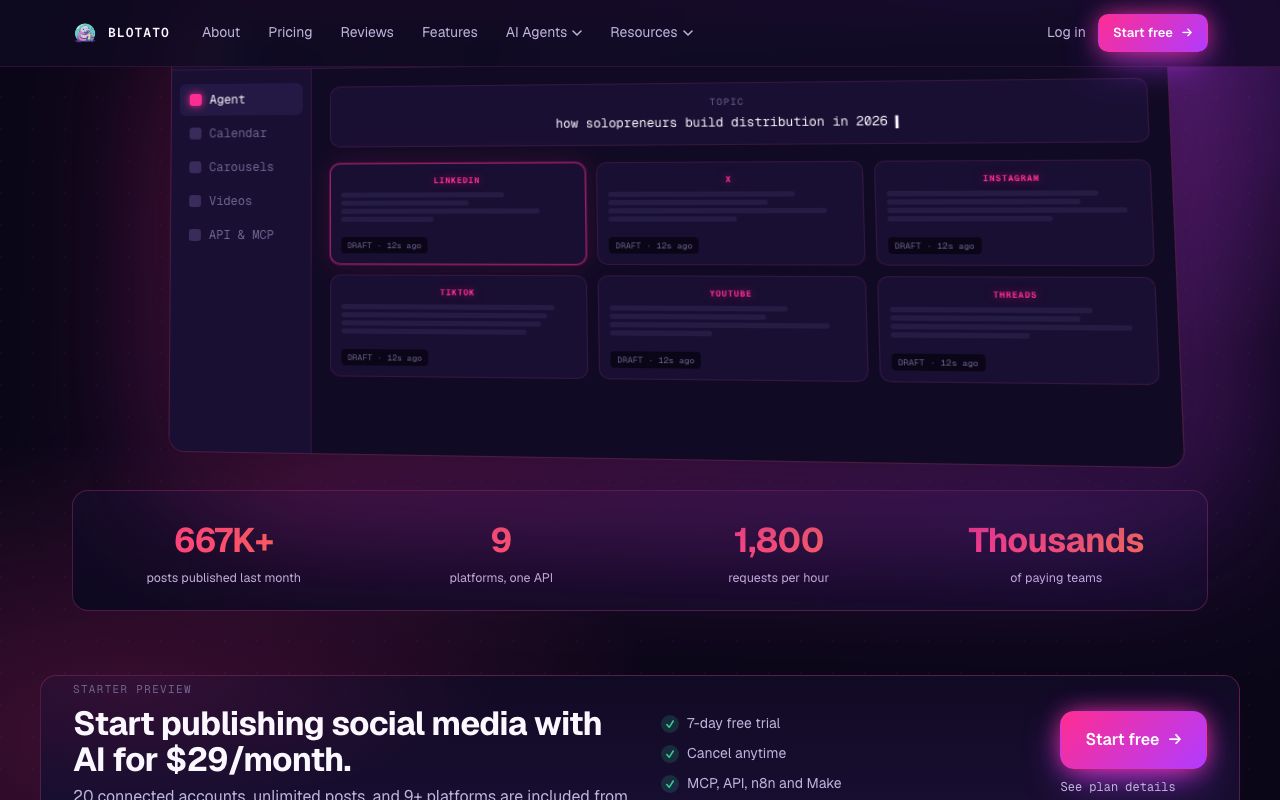Viewport: 1280px width, 800px height.
Task: Click the Log in link
Action: pos(1066,32)
